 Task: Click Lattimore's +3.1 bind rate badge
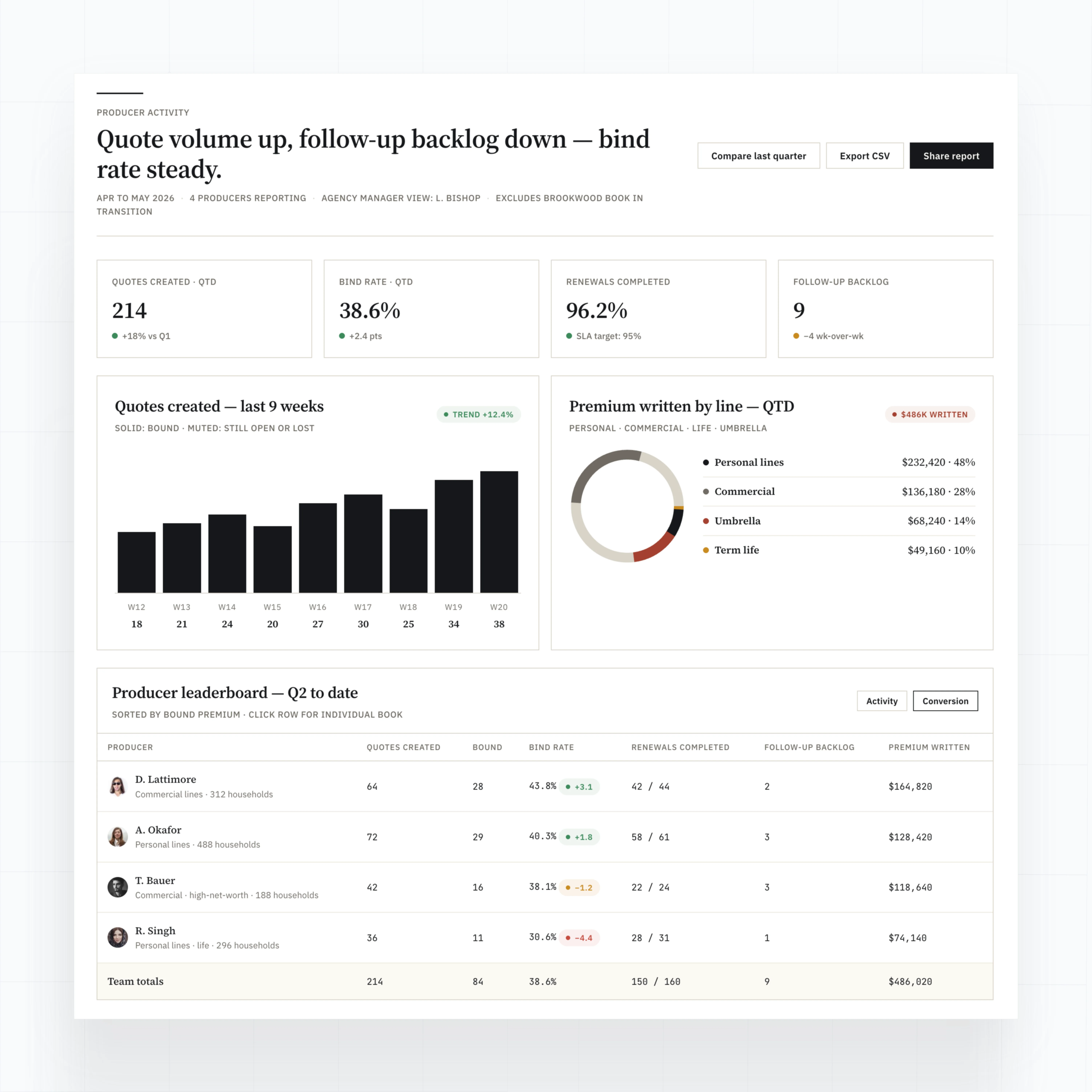tap(579, 787)
